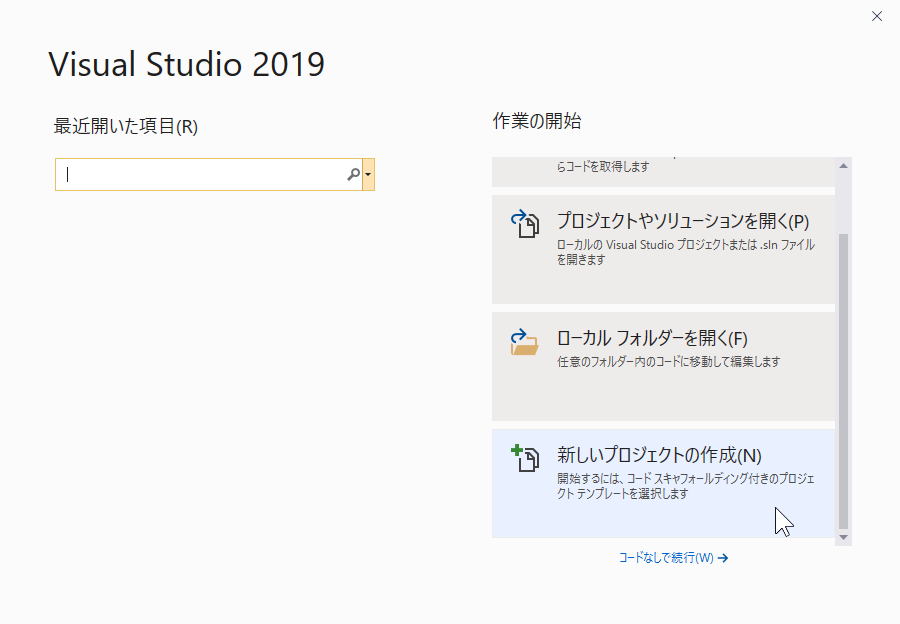Click the scrollbar up arrow
The height and width of the screenshot is (624, 900).
843,166
